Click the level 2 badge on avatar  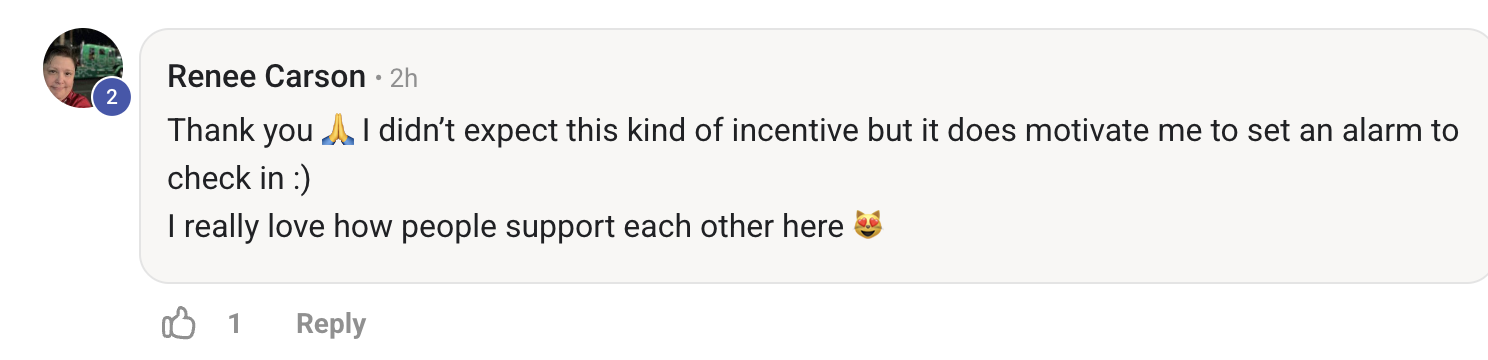112,97
